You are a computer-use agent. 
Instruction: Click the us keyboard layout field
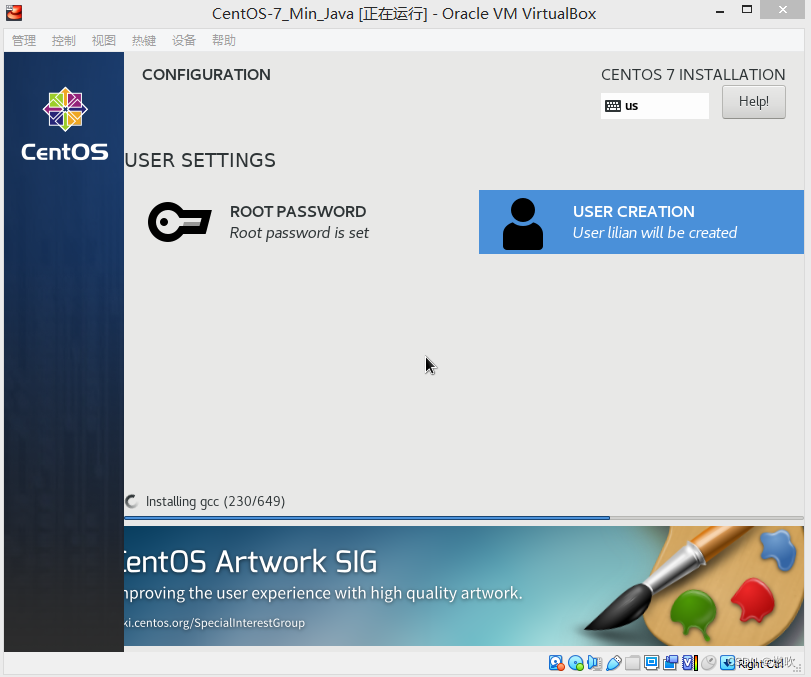(654, 106)
